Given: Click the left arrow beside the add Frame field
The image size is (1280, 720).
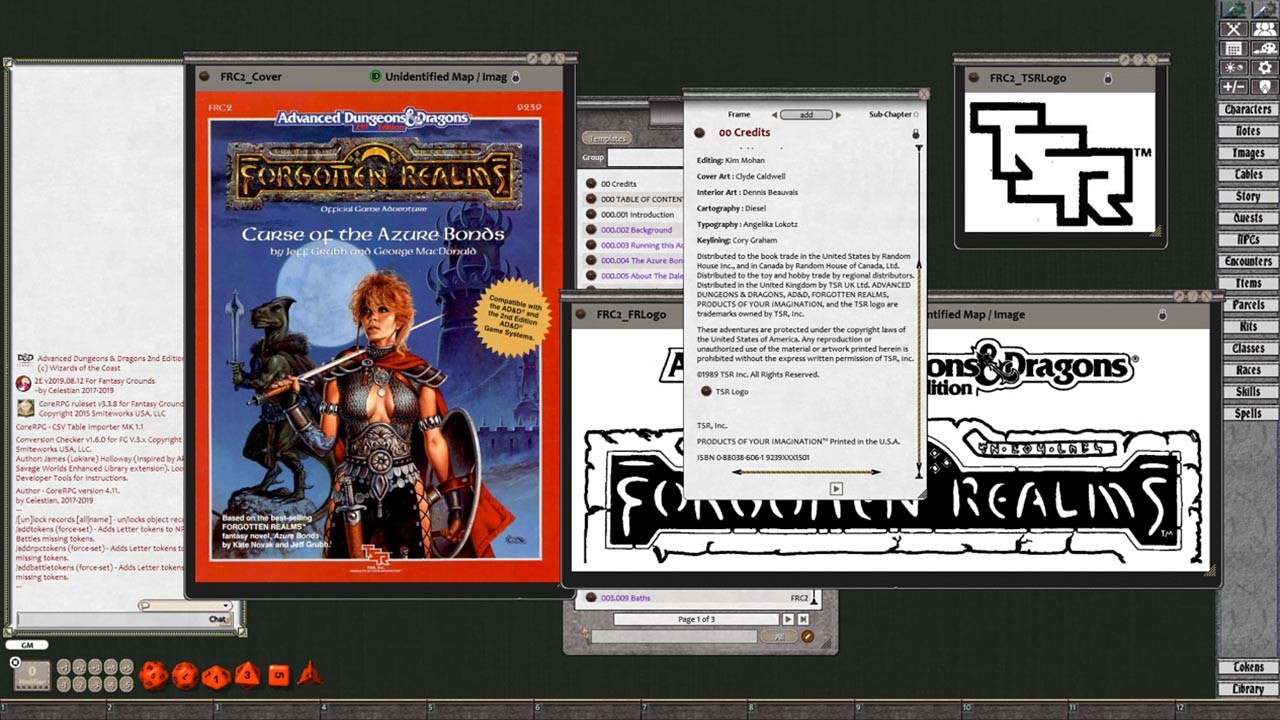Looking at the screenshot, I should pyautogui.click(x=774, y=114).
